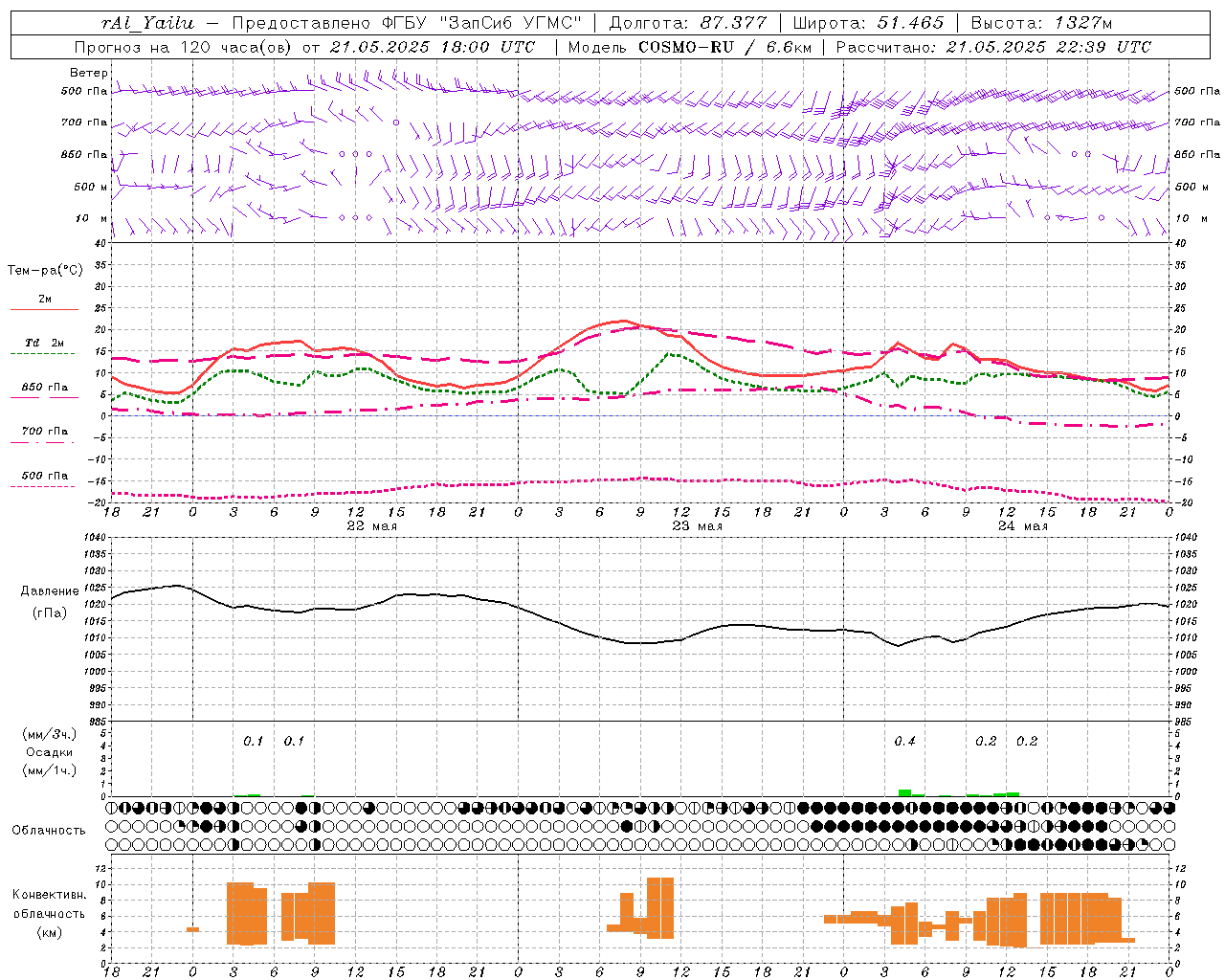The height and width of the screenshot is (980, 1225).
Task: Click the 23 мая date label
Action: point(697,526)
